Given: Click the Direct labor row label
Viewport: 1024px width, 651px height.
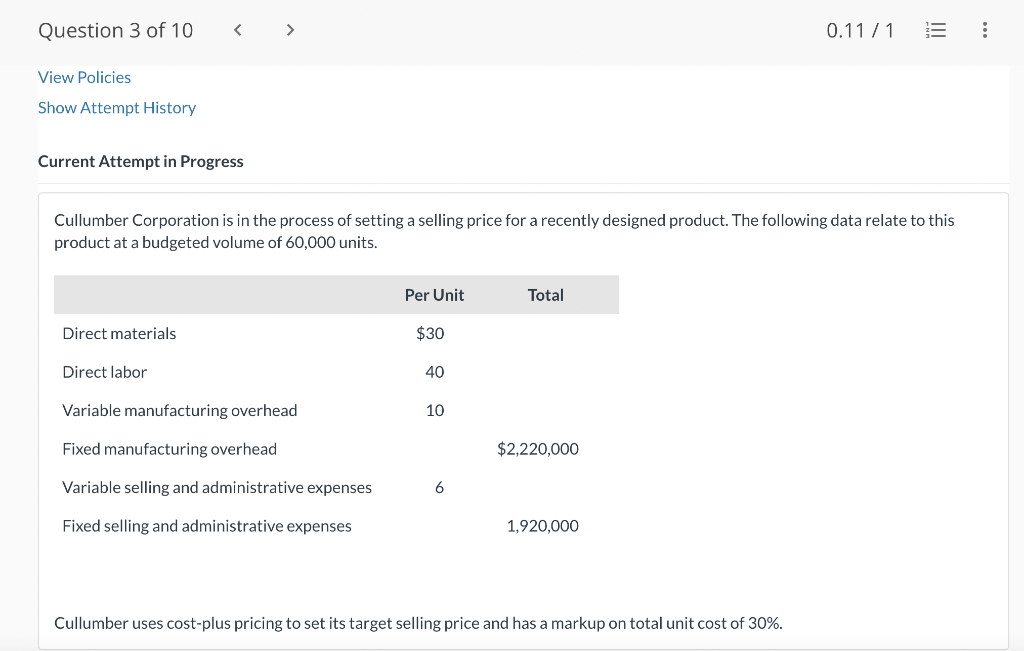Looking at the screenshot, I should [104, 372].
